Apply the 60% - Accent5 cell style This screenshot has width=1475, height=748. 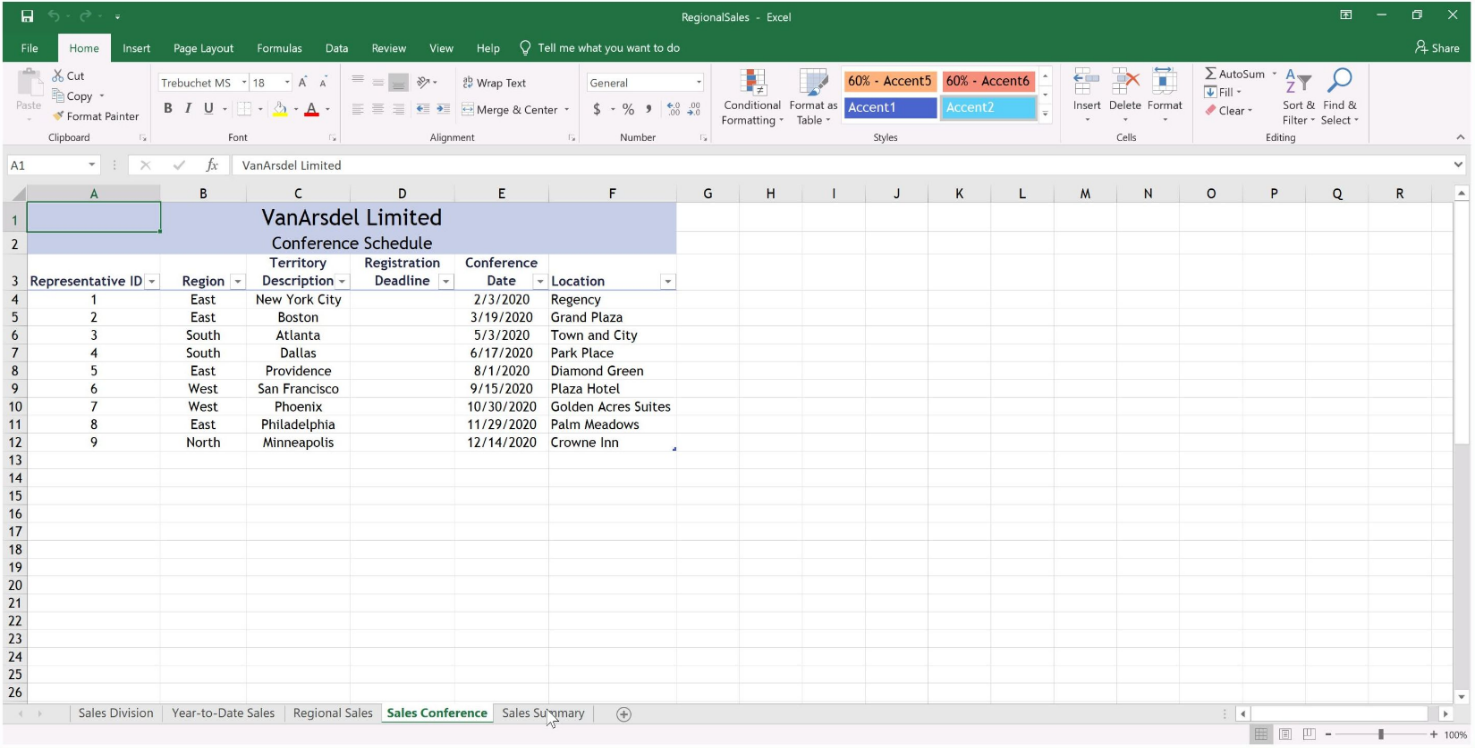coord(890,81)
